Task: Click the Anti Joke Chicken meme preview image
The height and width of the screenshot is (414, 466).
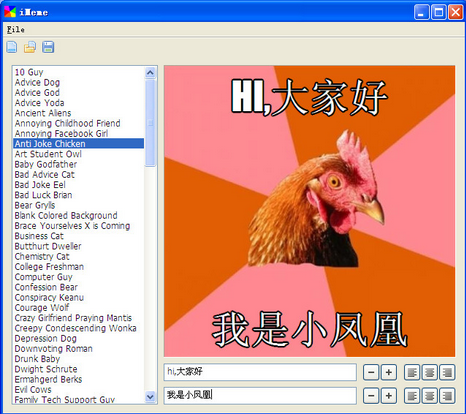Action: 309,211
